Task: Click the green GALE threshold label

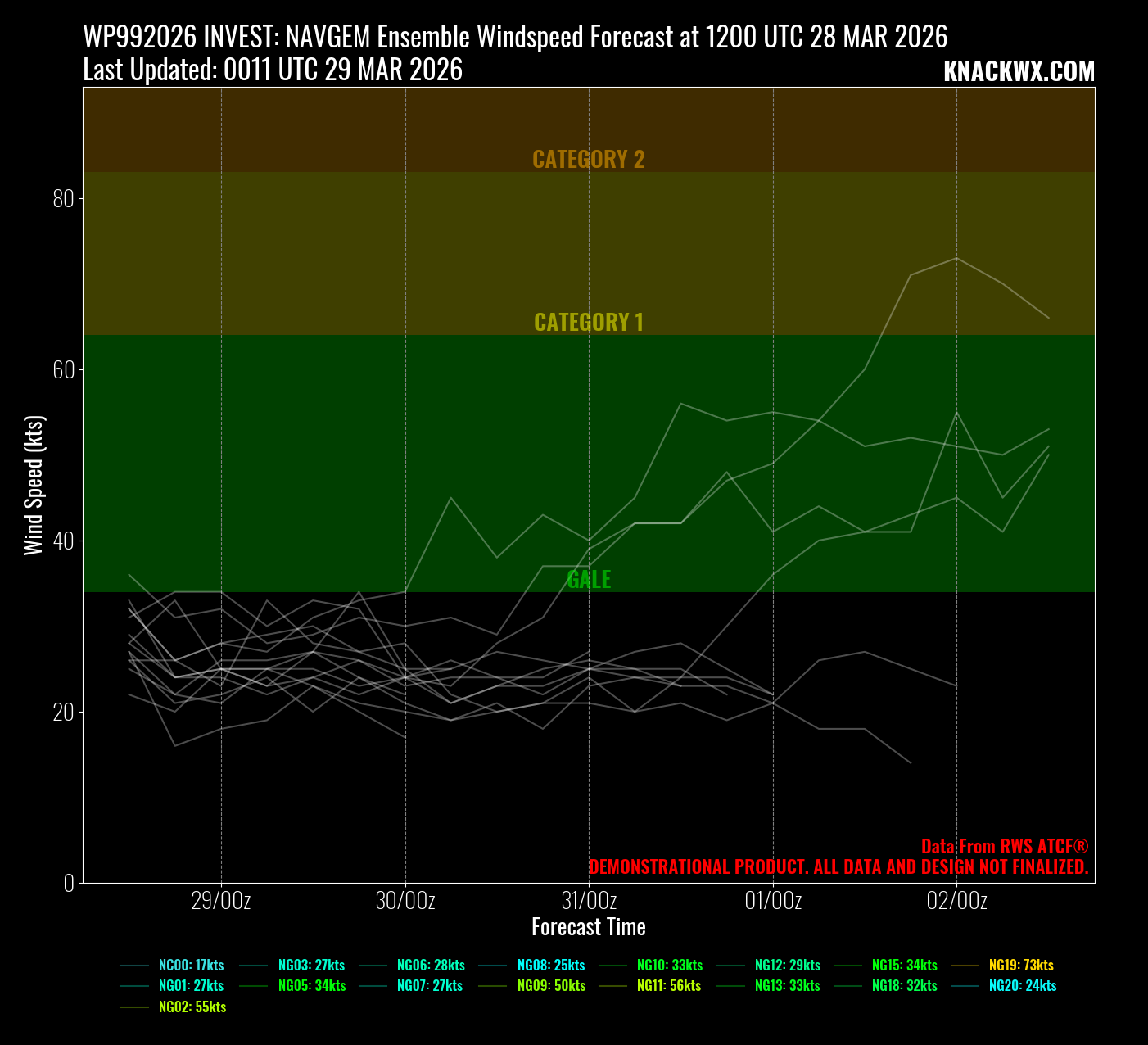Action: (589, 579)
